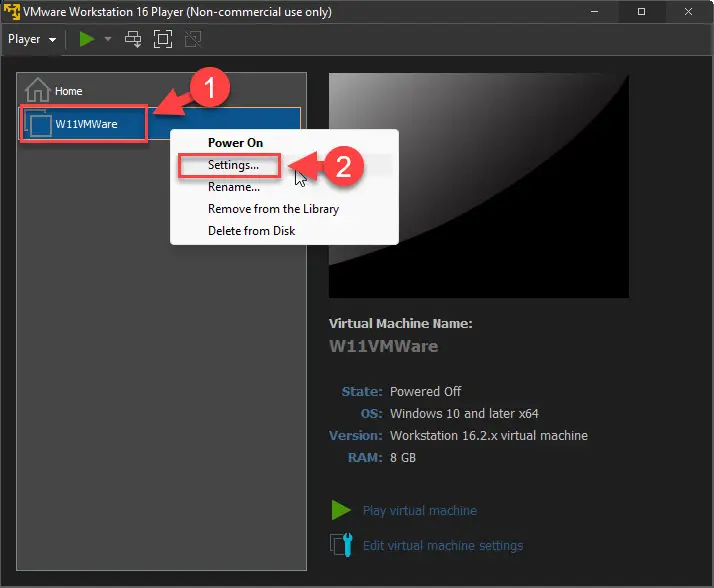
Task: Maximize the VMware Player window
Action: pos(641,12)
